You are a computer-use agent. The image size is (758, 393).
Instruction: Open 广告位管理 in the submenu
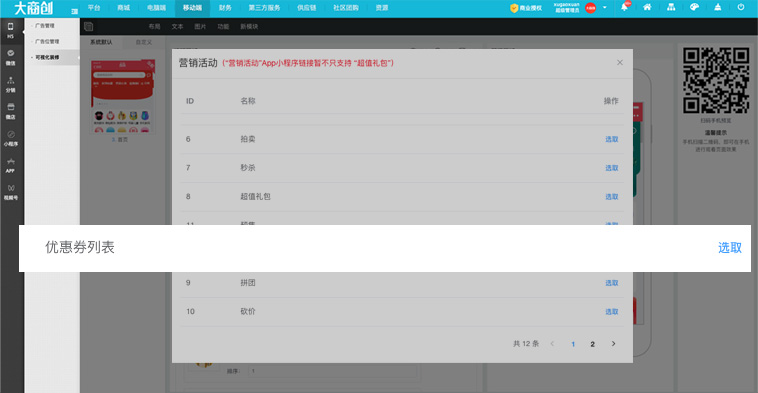(47, 42)
